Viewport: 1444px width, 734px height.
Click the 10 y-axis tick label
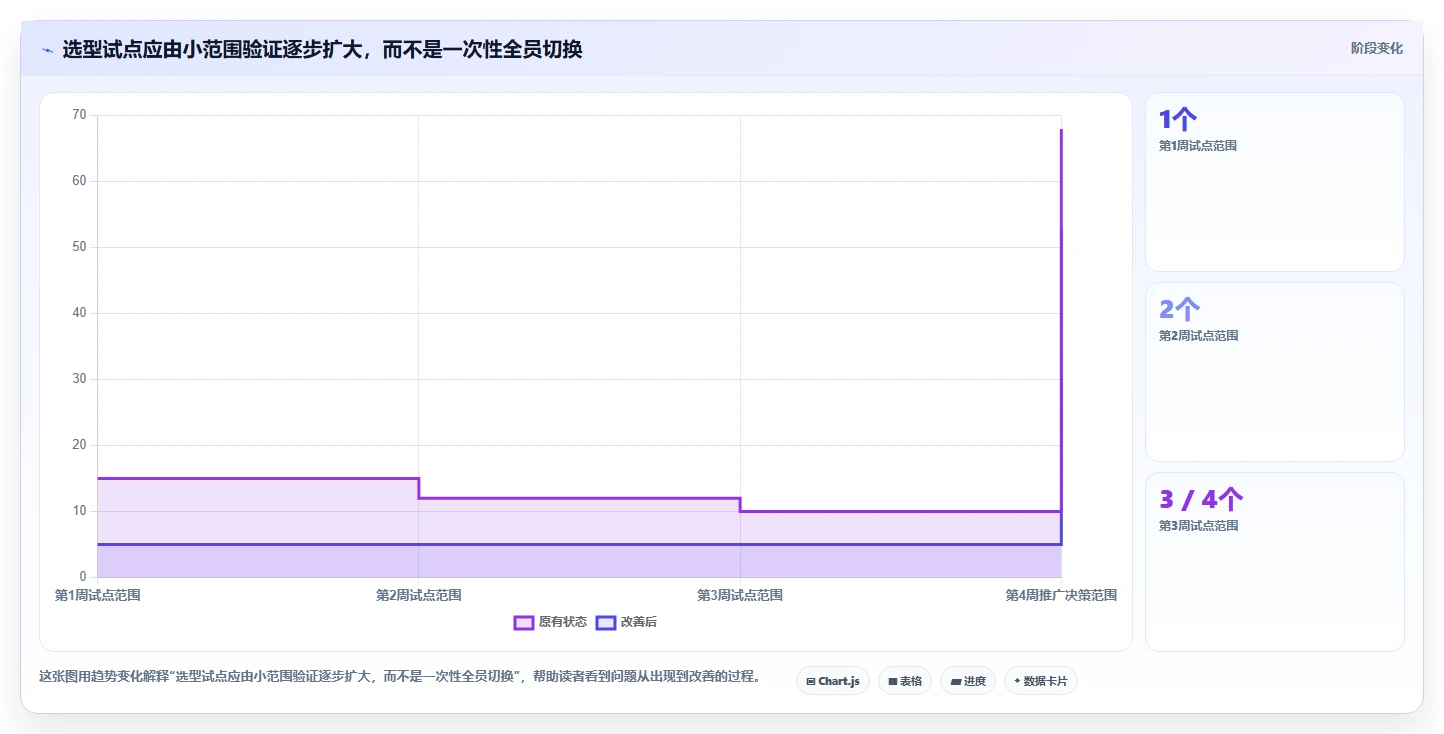80,511
